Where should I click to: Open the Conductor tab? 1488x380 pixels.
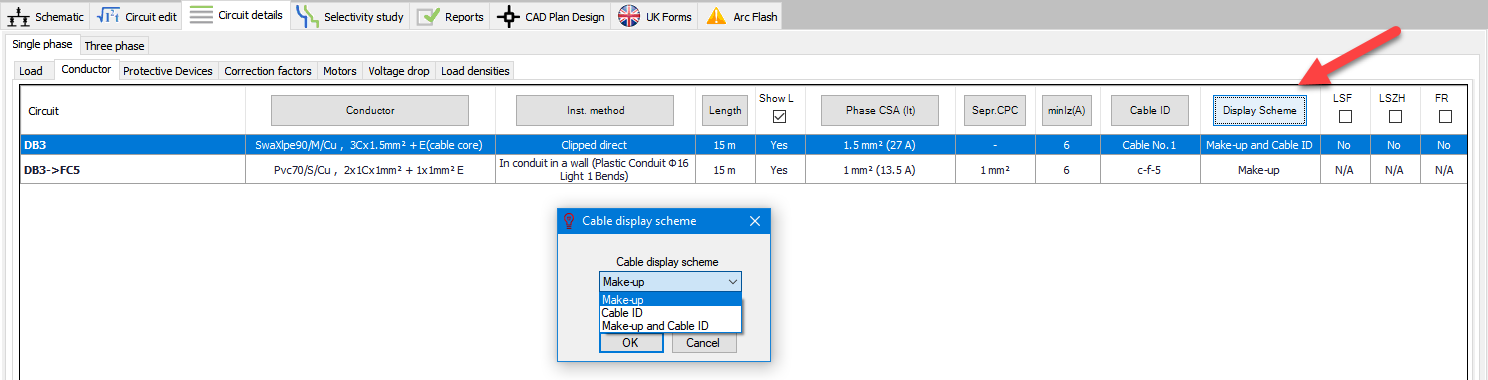pos(86,70)
